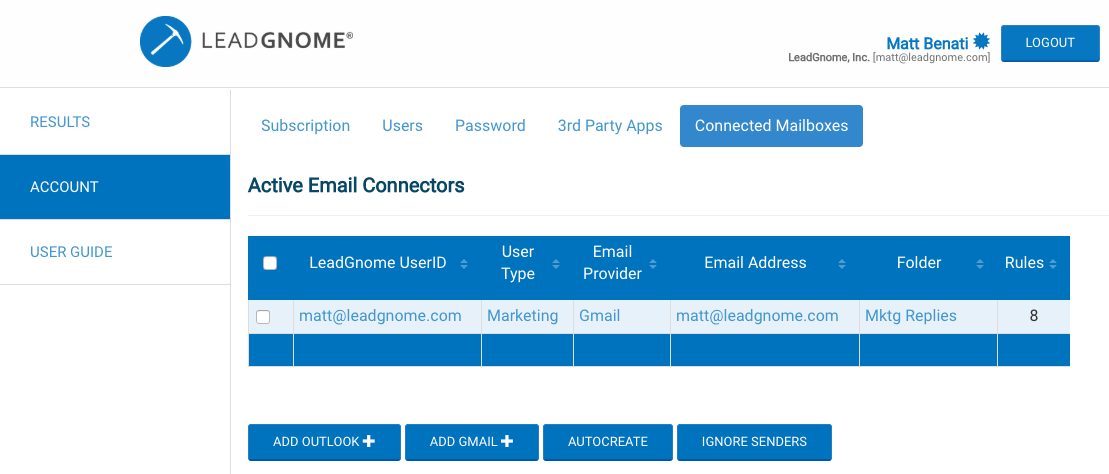
Task: Click the Active Email Connectors heading
Action: point(356,186)
